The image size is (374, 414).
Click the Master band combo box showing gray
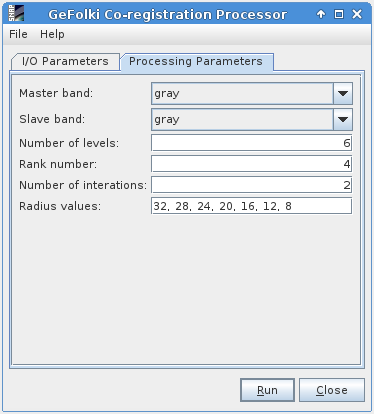click(x=252, y=94)
